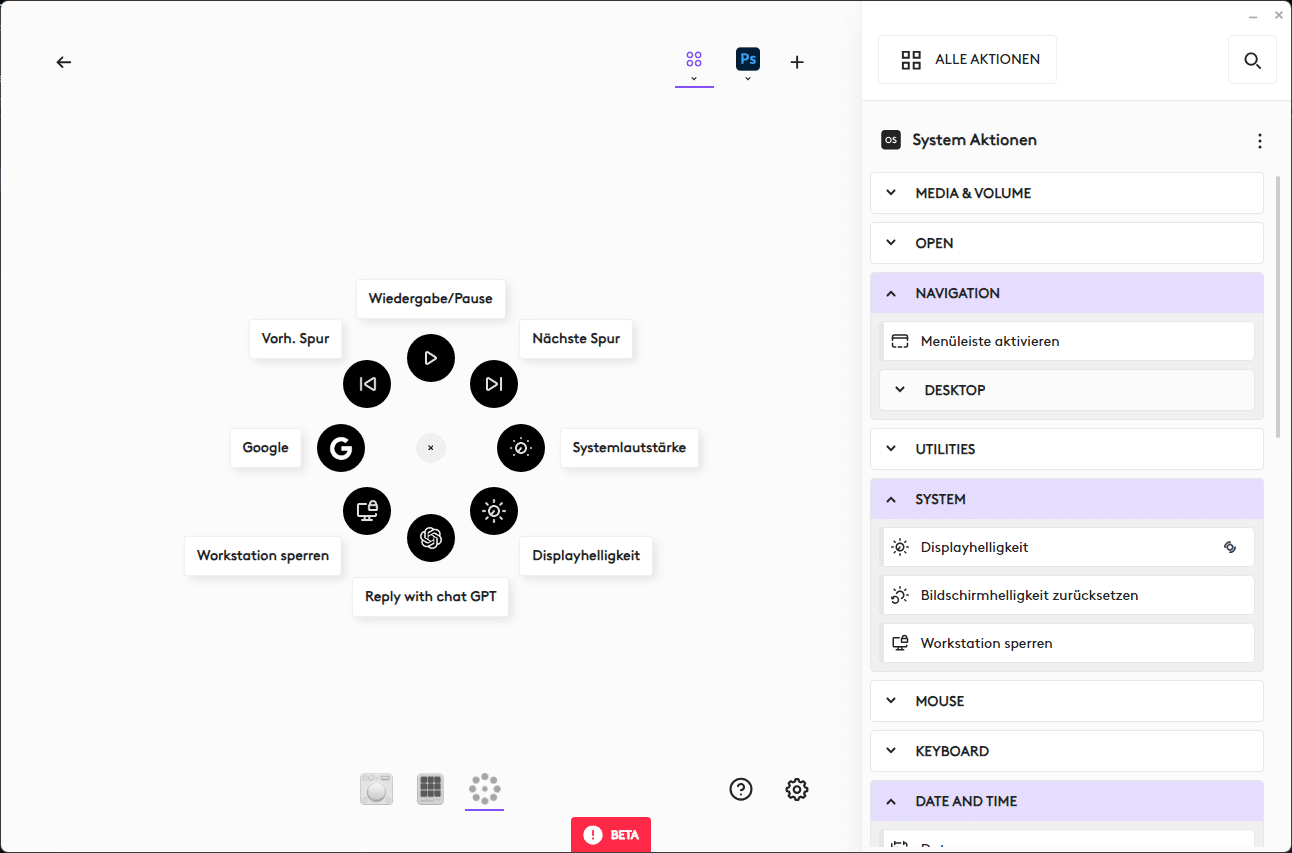1292x853 pixels.
Task: Click the Google icon in the action ring
Action: (x=341, y=448)
